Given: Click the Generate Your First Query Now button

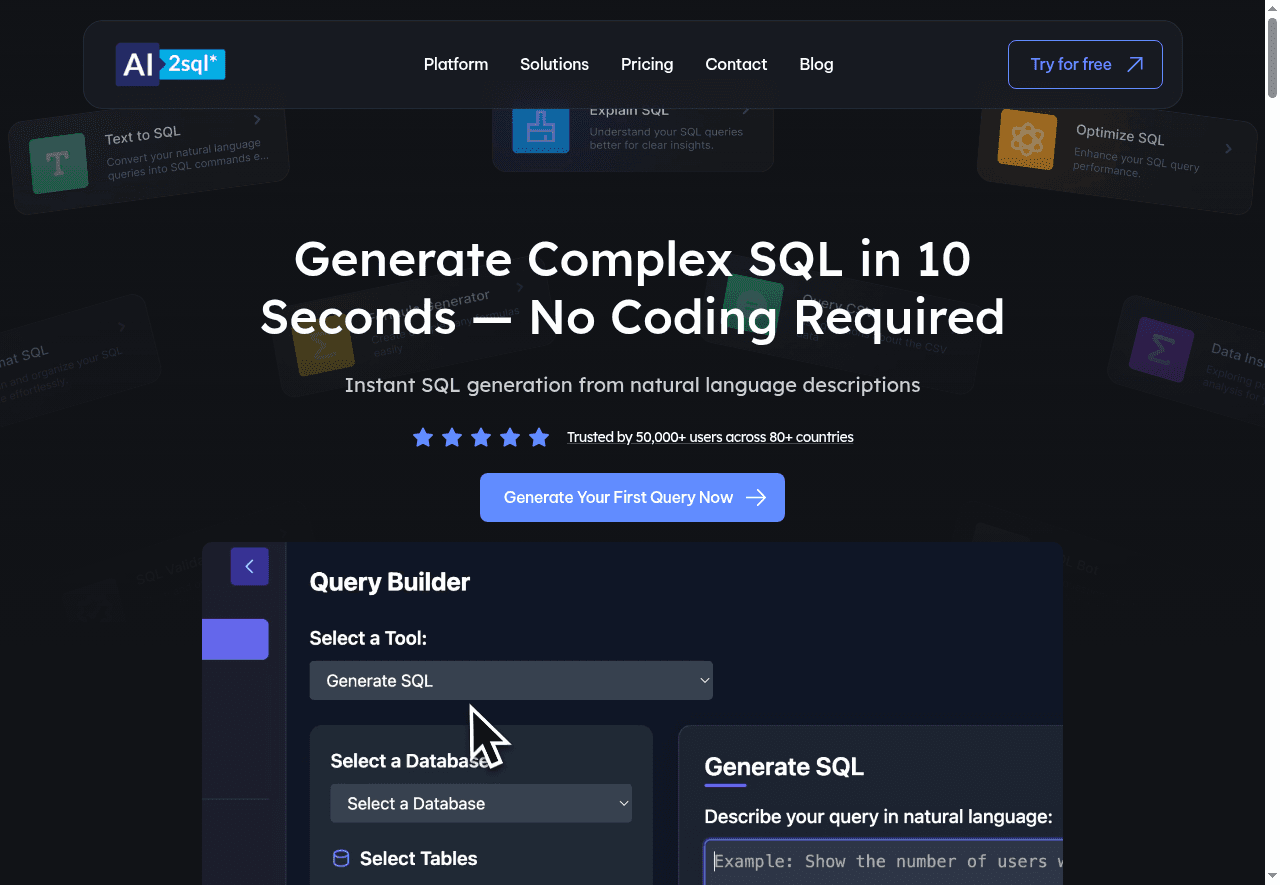Looking at the screenshot, I should tap(632, 497).
